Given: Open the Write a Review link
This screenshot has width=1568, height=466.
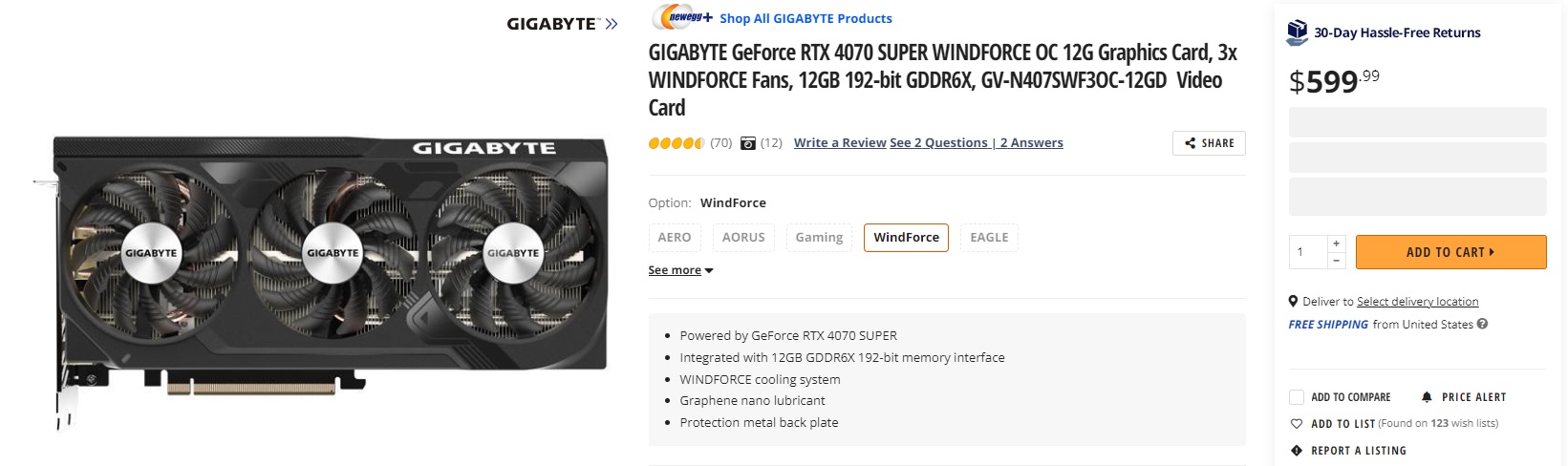Looking at the screenshot, I should tap(840, 143).
